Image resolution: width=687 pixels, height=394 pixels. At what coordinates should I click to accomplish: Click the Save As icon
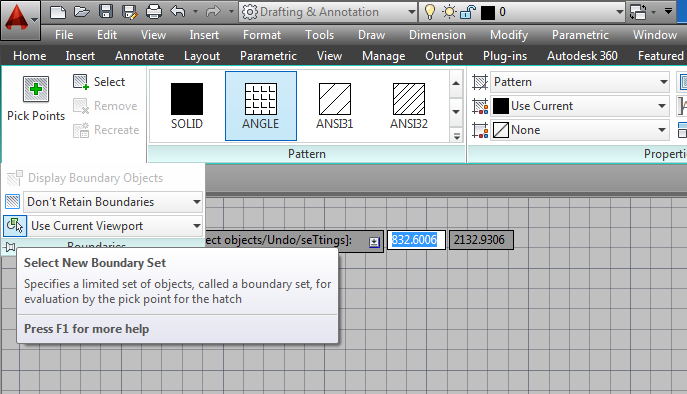tap(130, 12)
